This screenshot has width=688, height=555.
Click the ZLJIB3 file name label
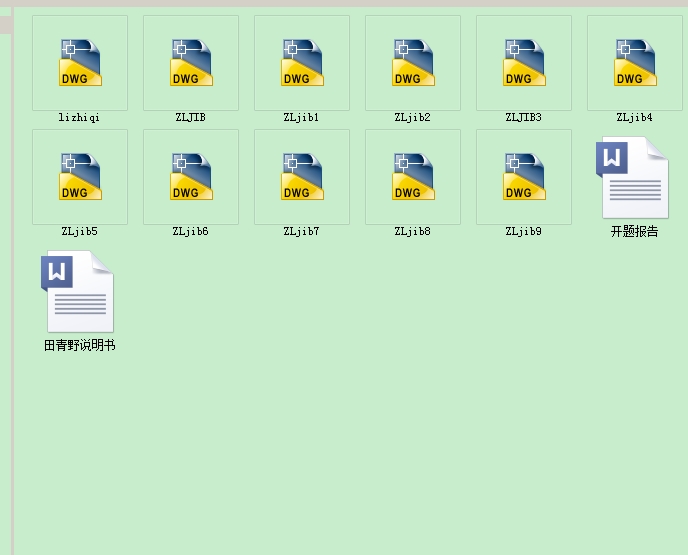tap(523, 117)
